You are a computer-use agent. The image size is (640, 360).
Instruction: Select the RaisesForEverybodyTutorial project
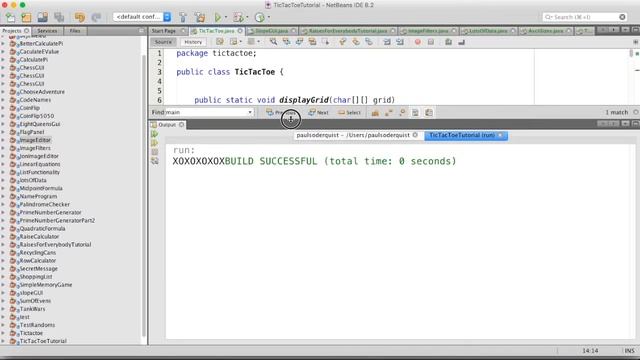point(55,244)
